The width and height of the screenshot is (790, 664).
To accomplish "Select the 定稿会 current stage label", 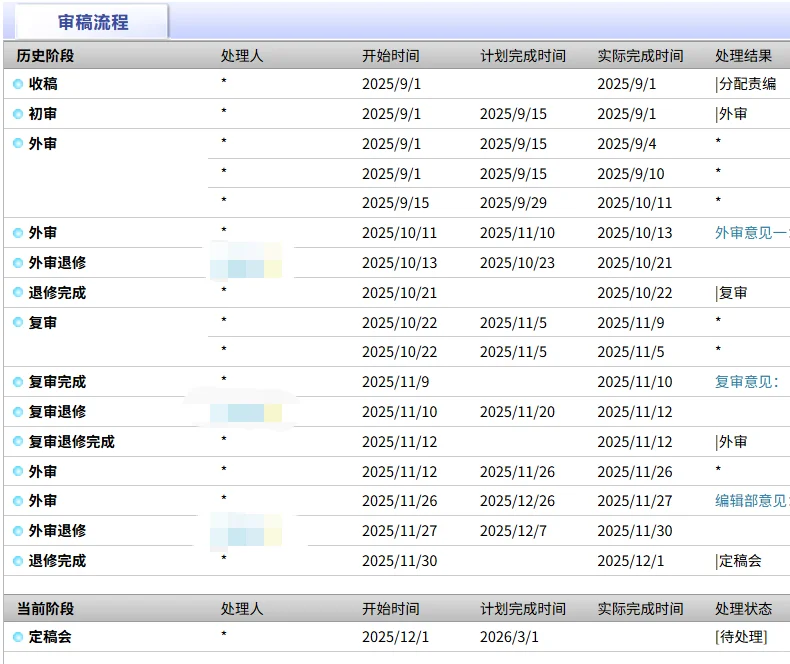I will pyautogui.click(x=50, y=637).
